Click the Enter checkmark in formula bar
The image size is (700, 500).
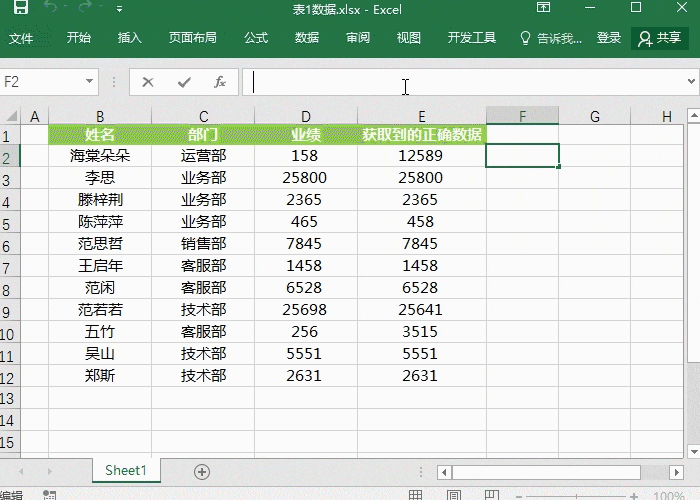(184, 82)
